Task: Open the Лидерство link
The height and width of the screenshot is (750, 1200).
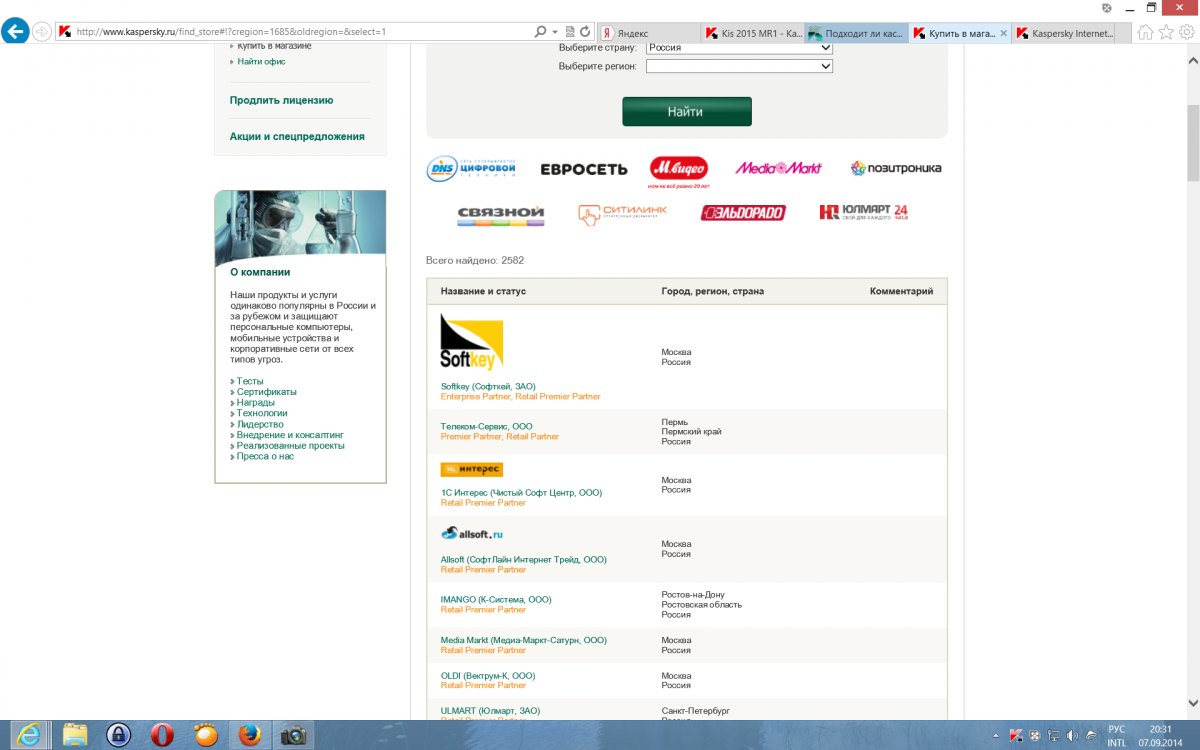Action: pos(260,424)
